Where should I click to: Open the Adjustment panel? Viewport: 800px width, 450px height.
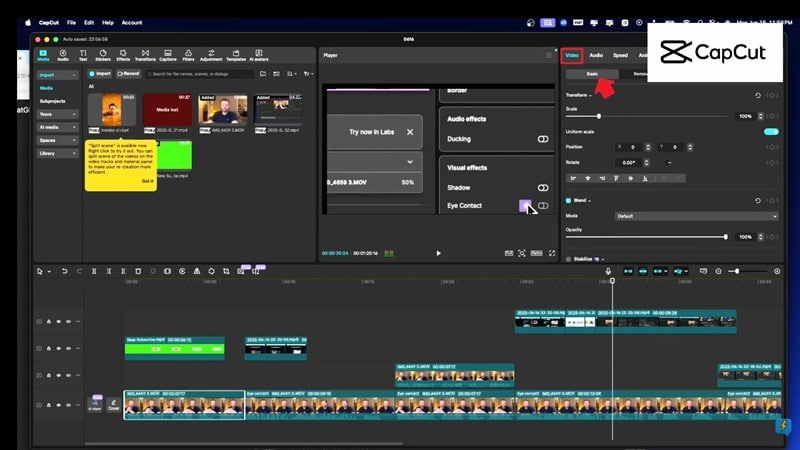pyautogui.click(x=211, y=55)
